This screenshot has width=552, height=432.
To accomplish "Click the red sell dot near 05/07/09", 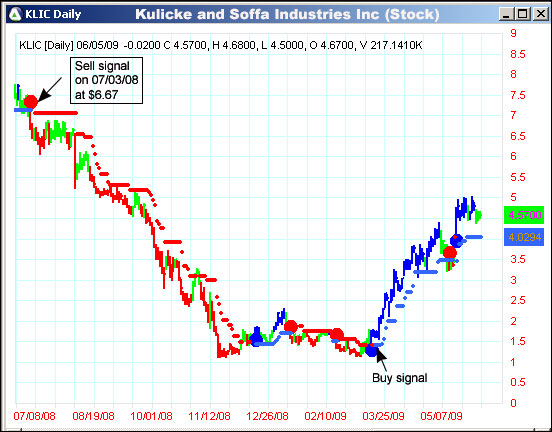I will (450, 252).
